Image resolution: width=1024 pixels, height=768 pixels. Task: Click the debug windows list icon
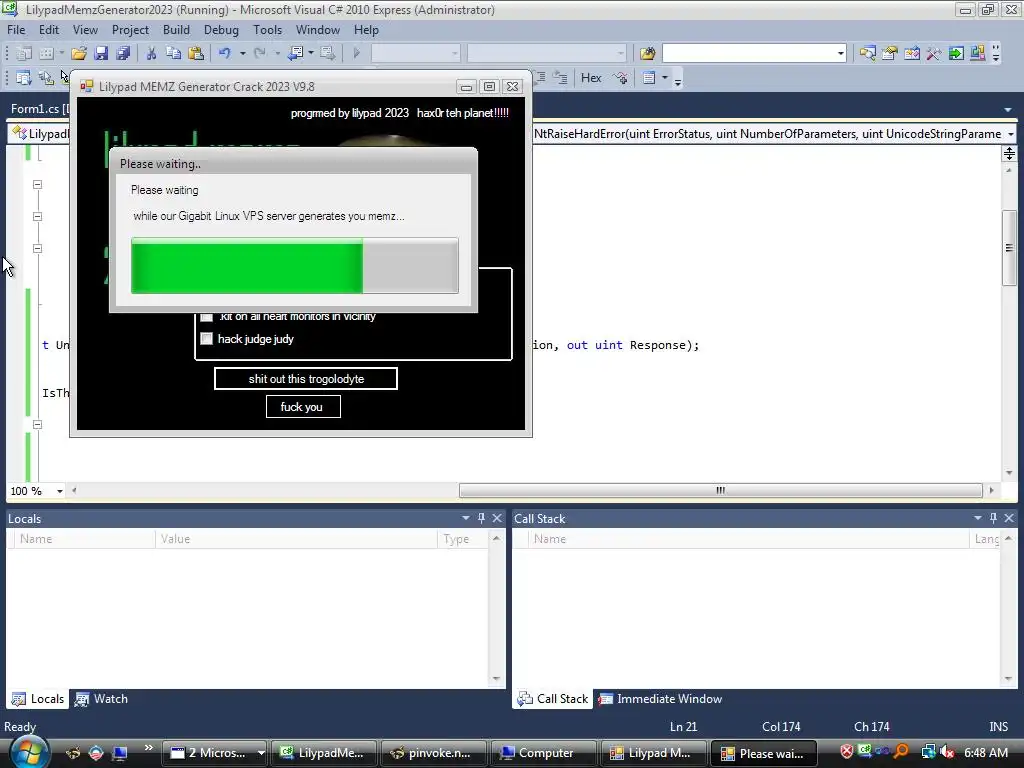tap(649, 78)
